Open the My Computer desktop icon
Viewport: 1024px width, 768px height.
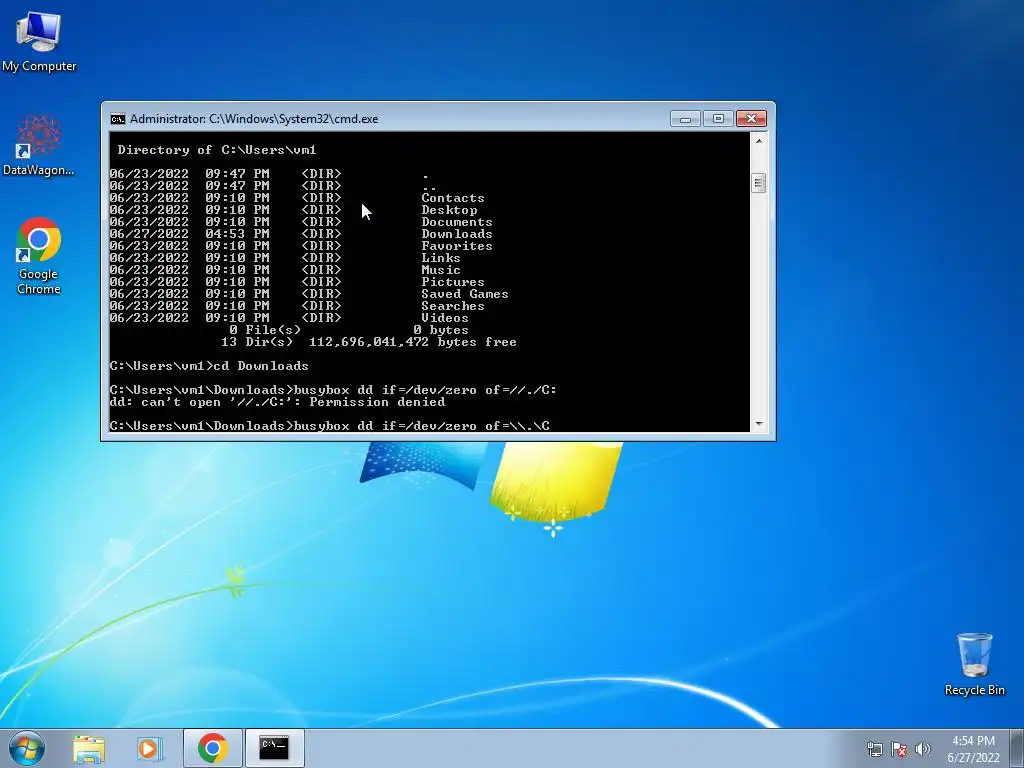[x=39, y=40]
